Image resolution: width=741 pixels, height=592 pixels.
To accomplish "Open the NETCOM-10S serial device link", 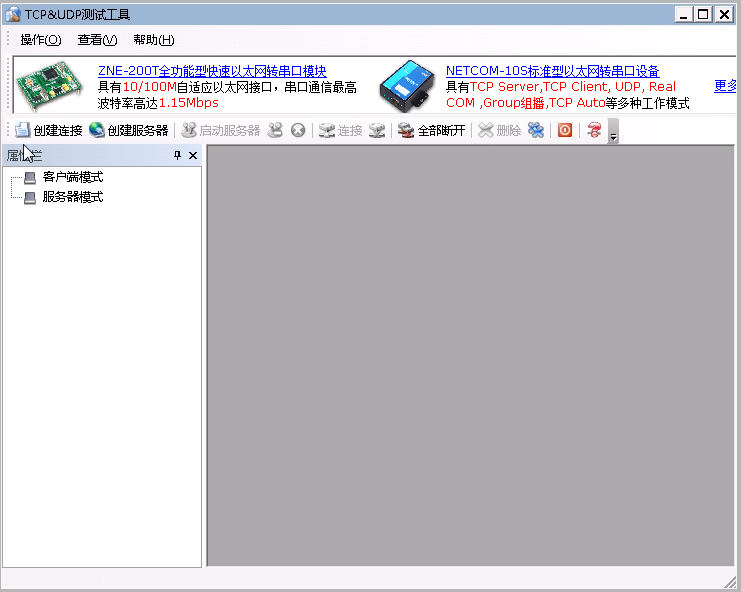I will point(553,71).
